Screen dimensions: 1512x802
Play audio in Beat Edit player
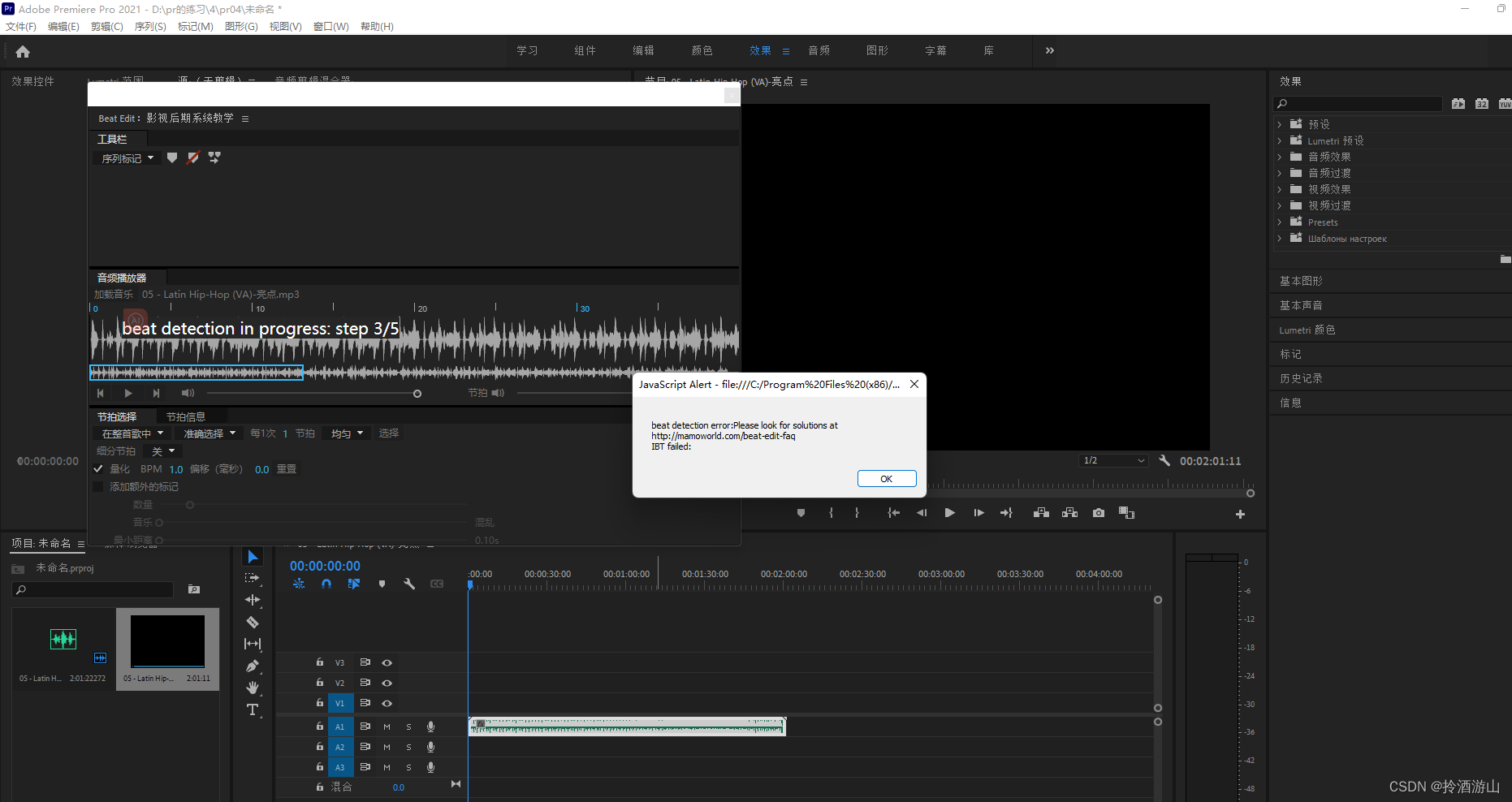click(x=128, y=394)
